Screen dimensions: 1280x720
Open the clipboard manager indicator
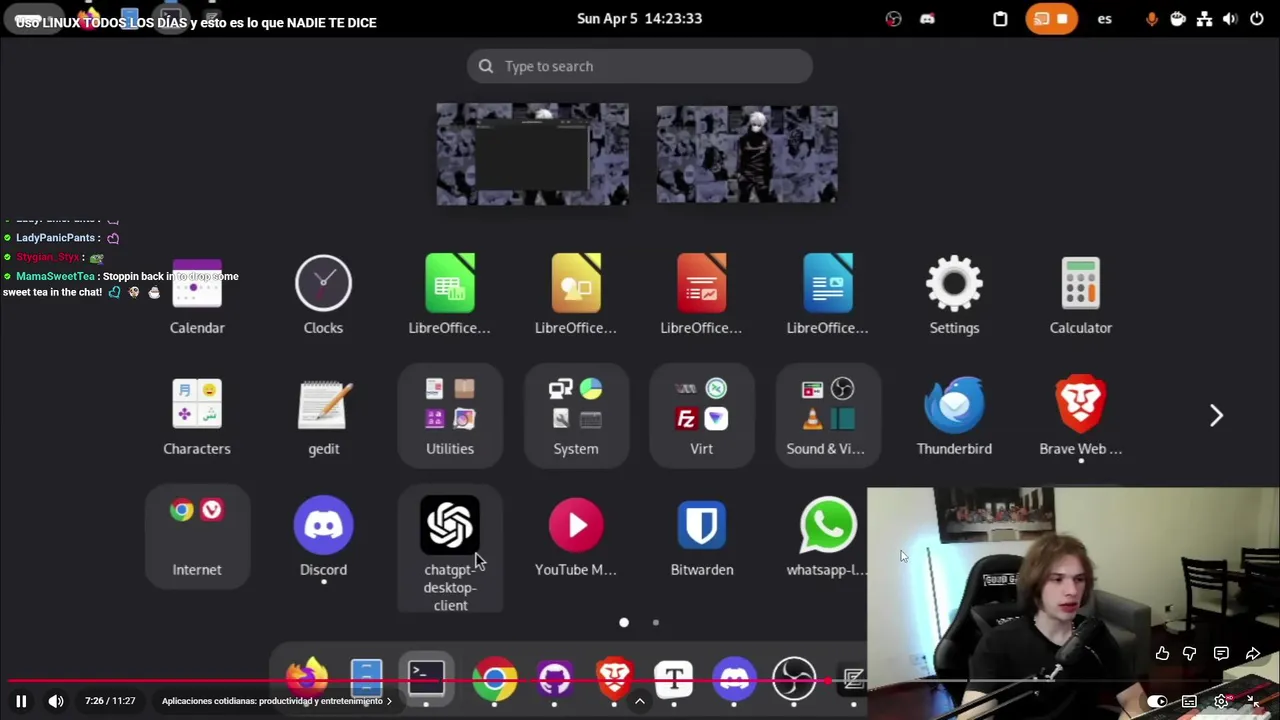(x=1000, y=18)
